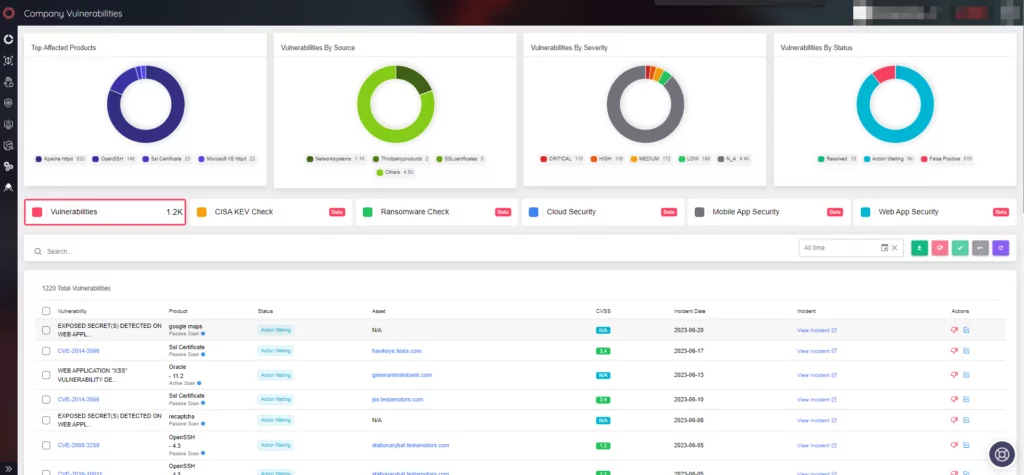1024x475 pixels.
Task: Click resolve icon on greenanimalsbank.com row
Action: 967,375
